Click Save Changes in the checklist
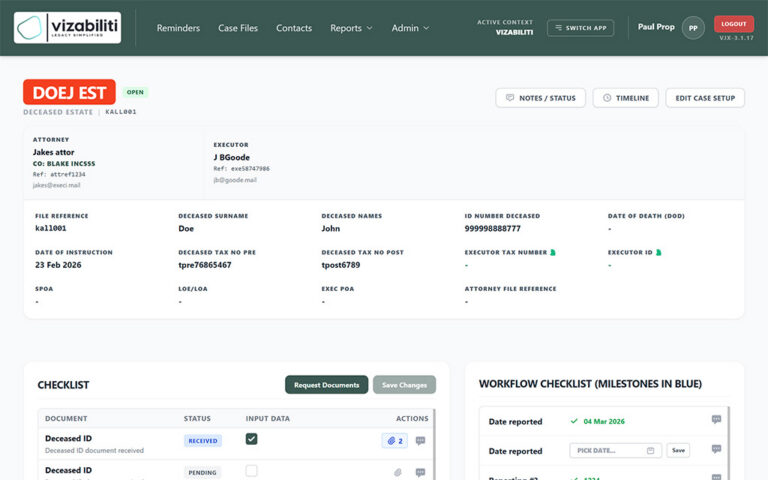Viewport: 768px width, 480px height. click(x=404, y=385)
